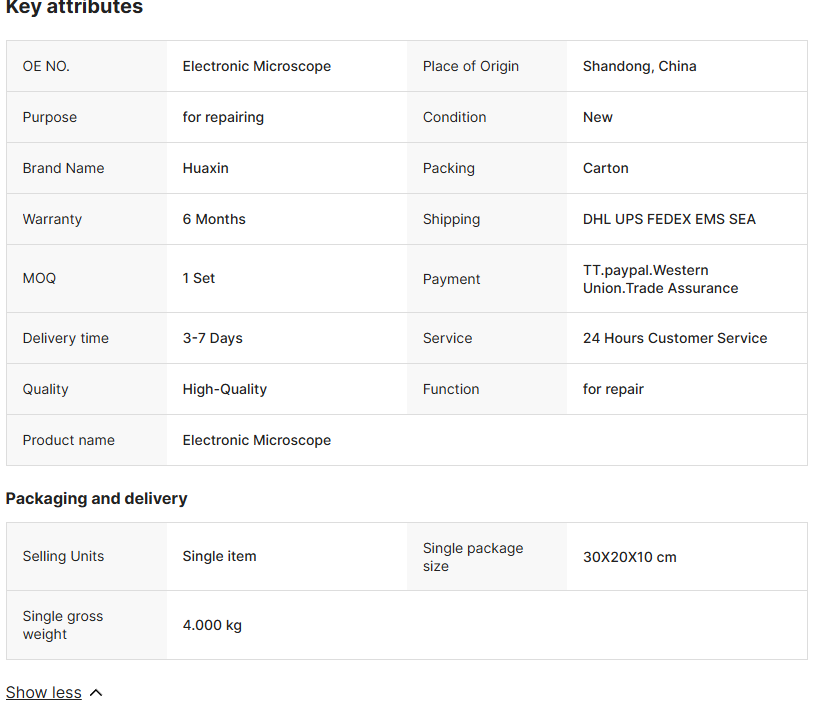Click the High-Quality value cell
This screenshot has width=825, height=706.
(224, 389)
